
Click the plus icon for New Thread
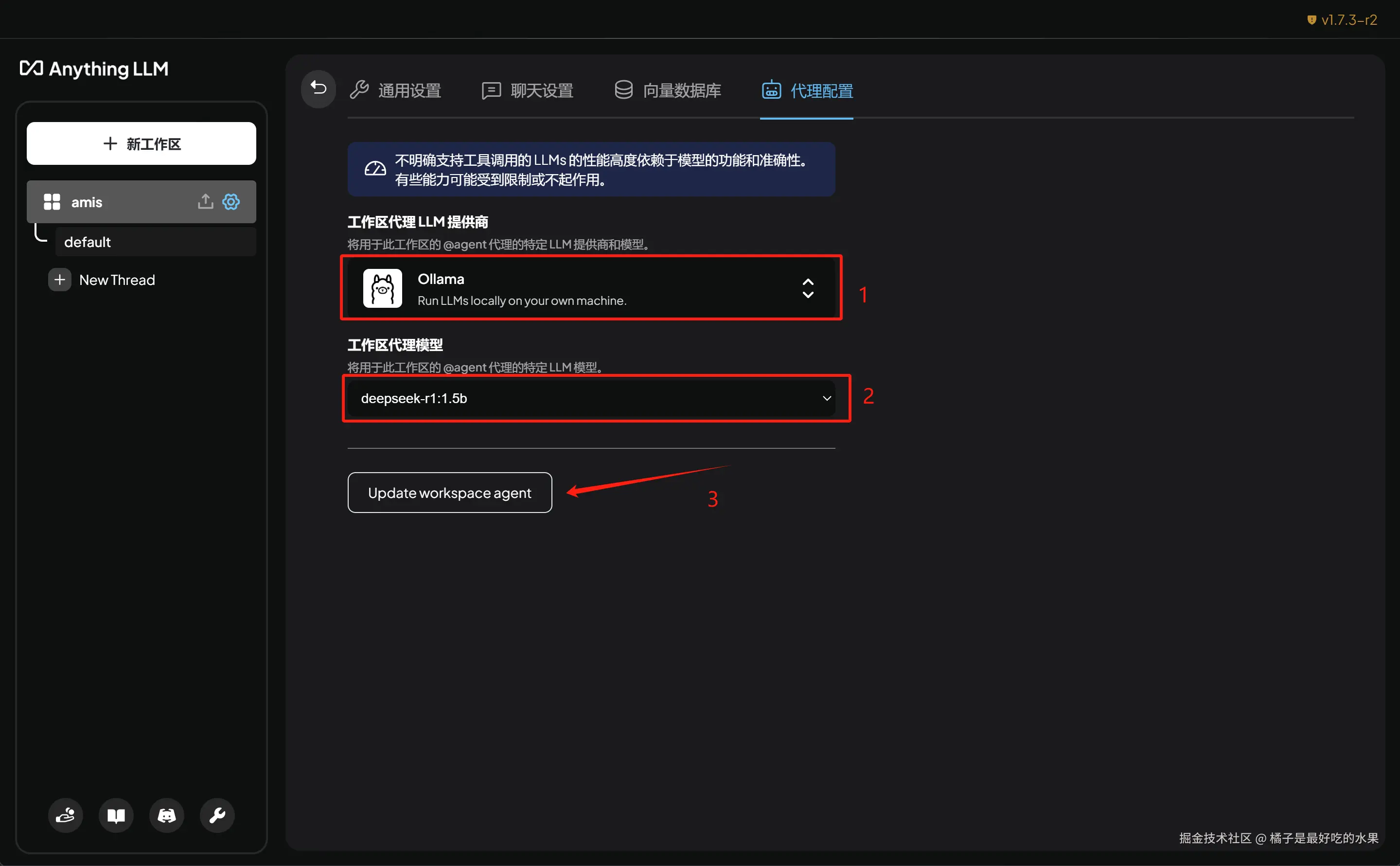(60, 280)
